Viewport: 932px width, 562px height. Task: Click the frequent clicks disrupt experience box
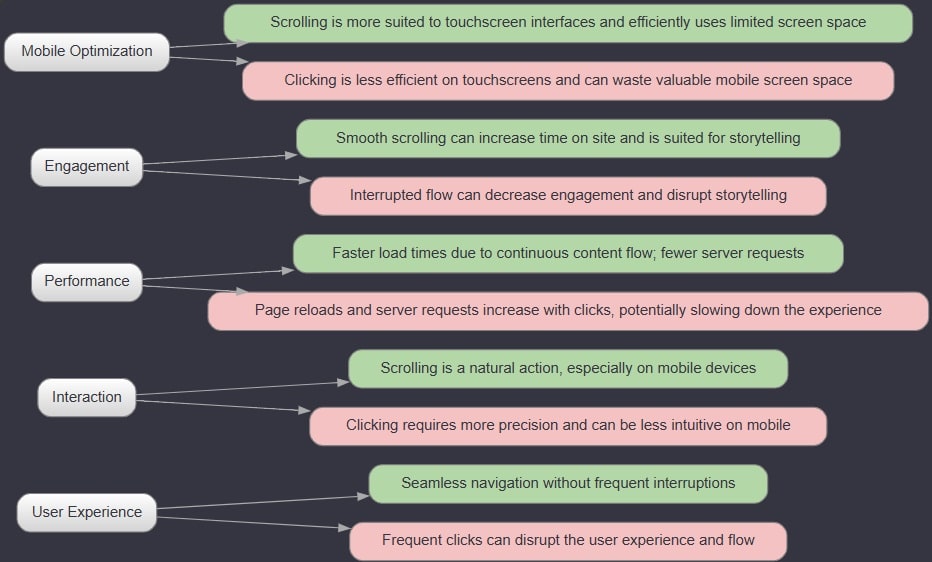click(568, 541)
